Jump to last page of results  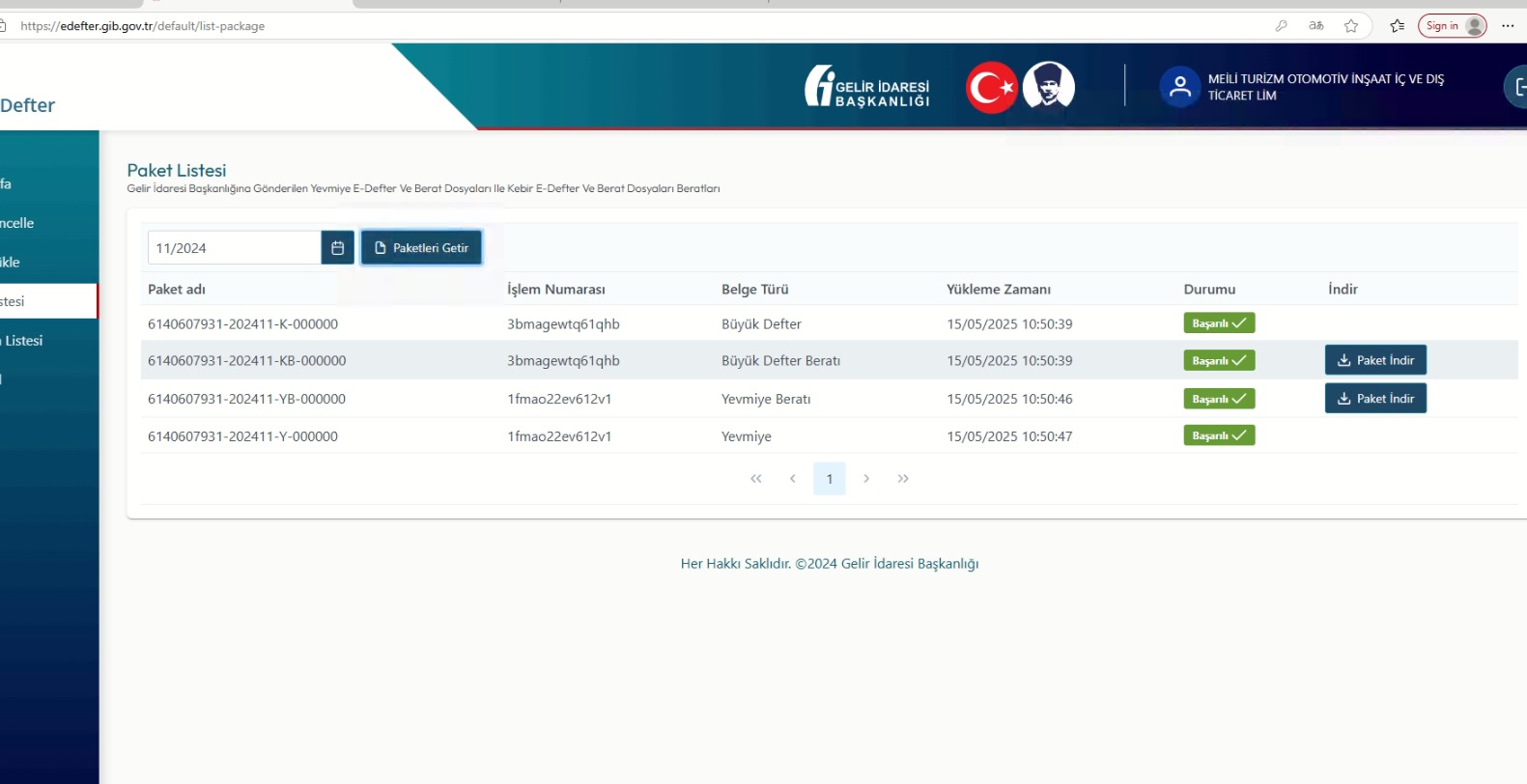point(903,479)
